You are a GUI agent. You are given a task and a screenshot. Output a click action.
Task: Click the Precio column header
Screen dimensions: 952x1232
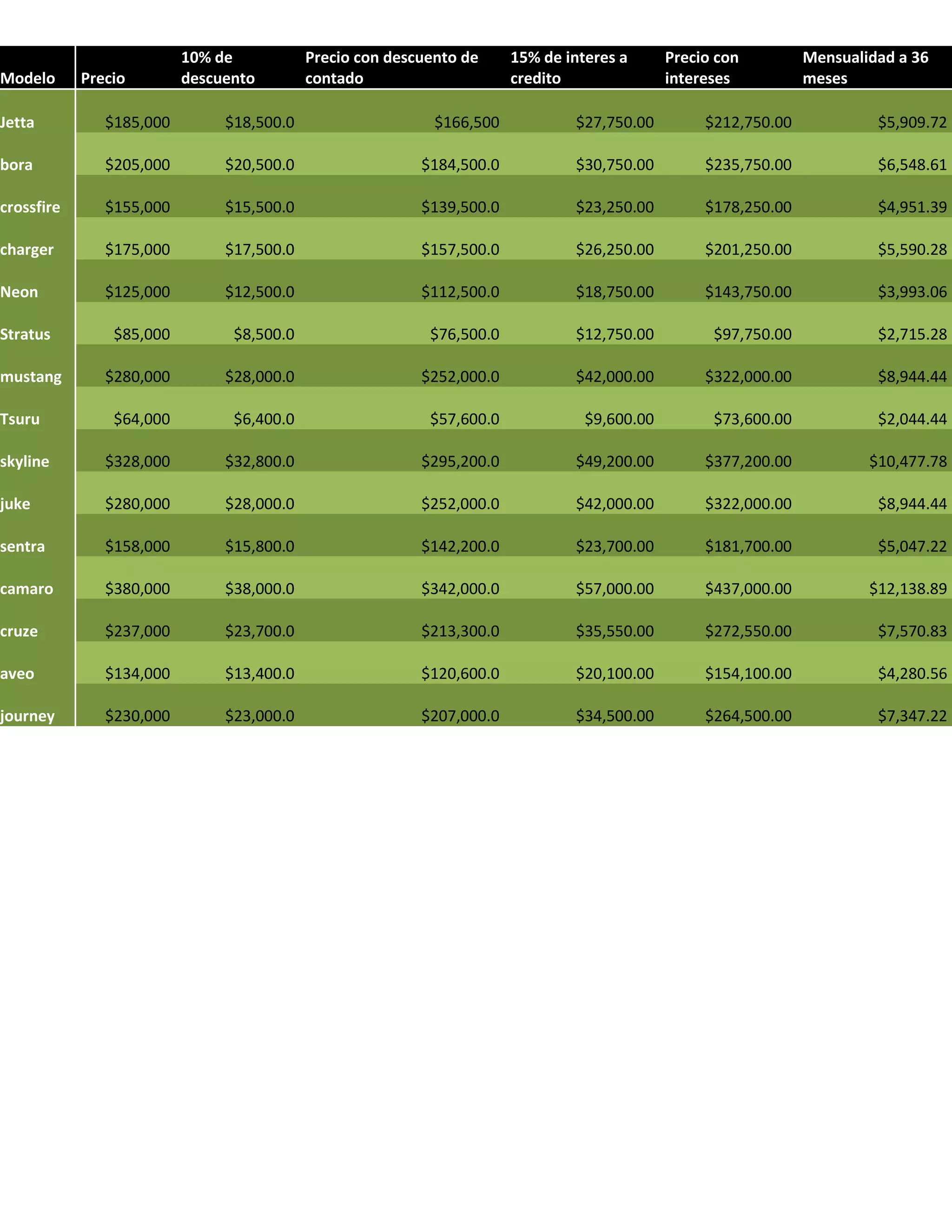tap(103, 78)
